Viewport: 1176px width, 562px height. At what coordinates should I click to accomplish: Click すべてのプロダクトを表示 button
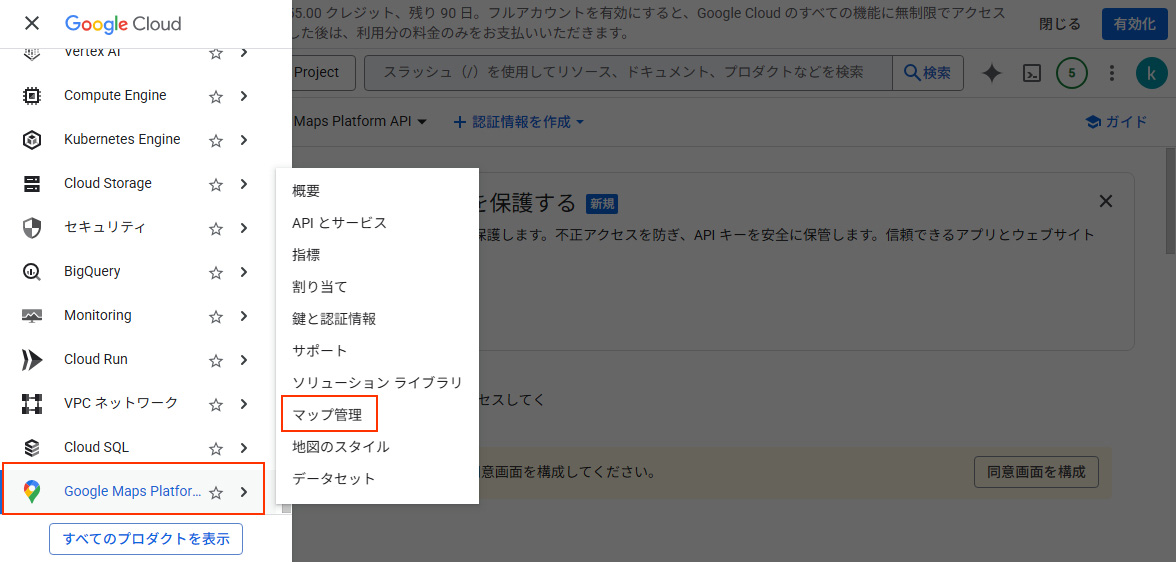click(146, 539)
